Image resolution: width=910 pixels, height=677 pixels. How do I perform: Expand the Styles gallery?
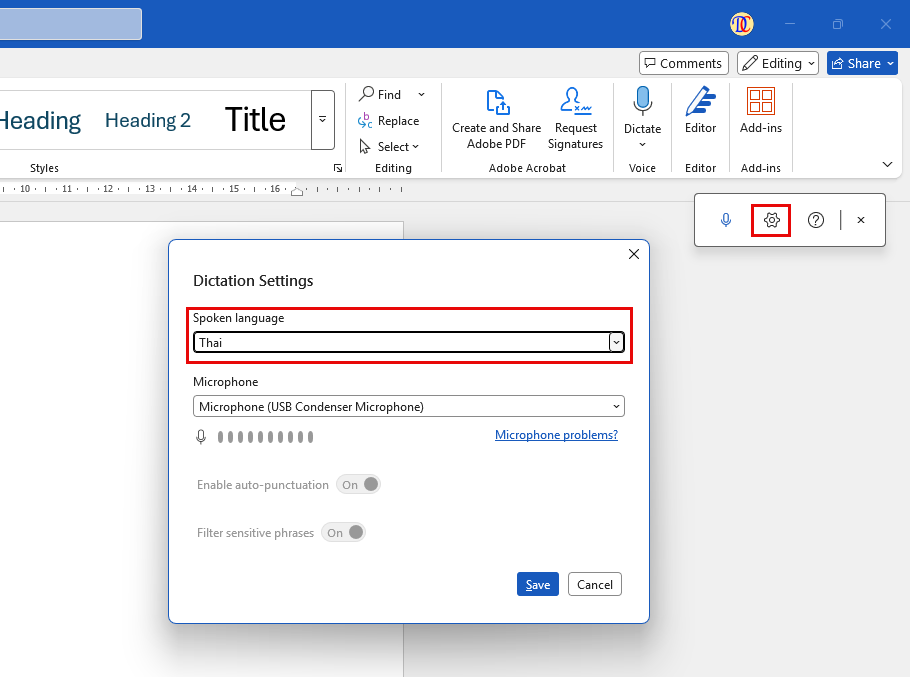(x=322, y=120)
